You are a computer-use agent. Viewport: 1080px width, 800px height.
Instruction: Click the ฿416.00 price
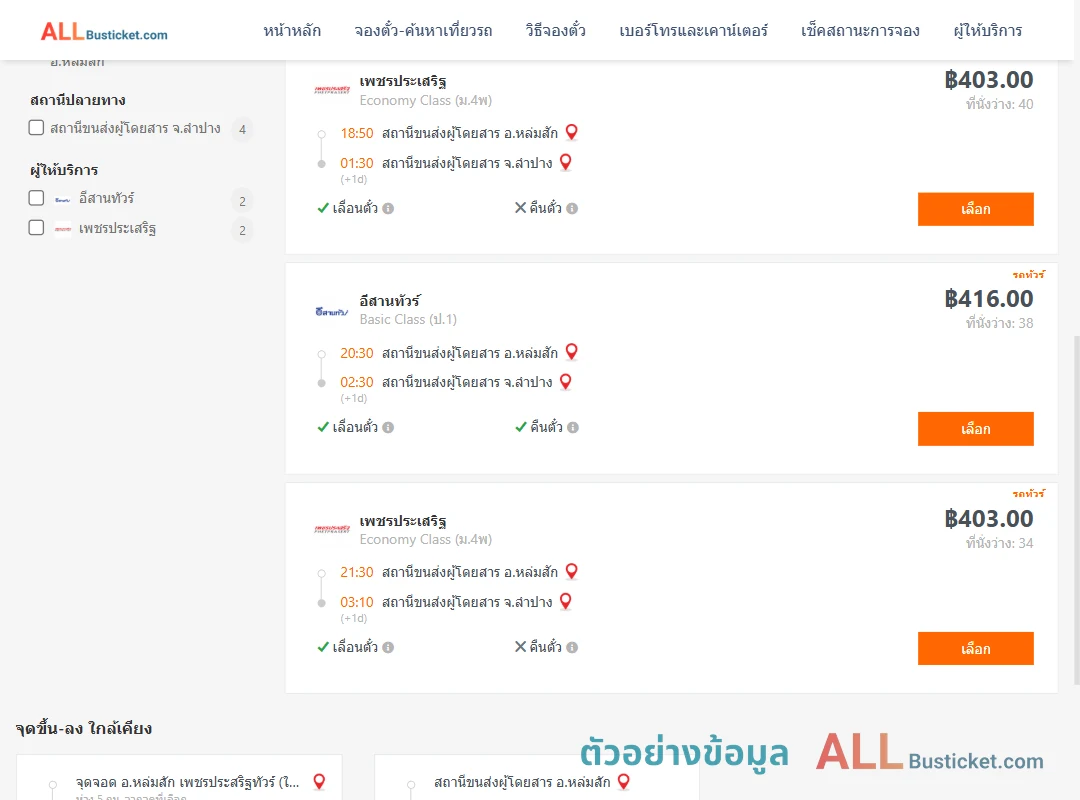(988, 298)
